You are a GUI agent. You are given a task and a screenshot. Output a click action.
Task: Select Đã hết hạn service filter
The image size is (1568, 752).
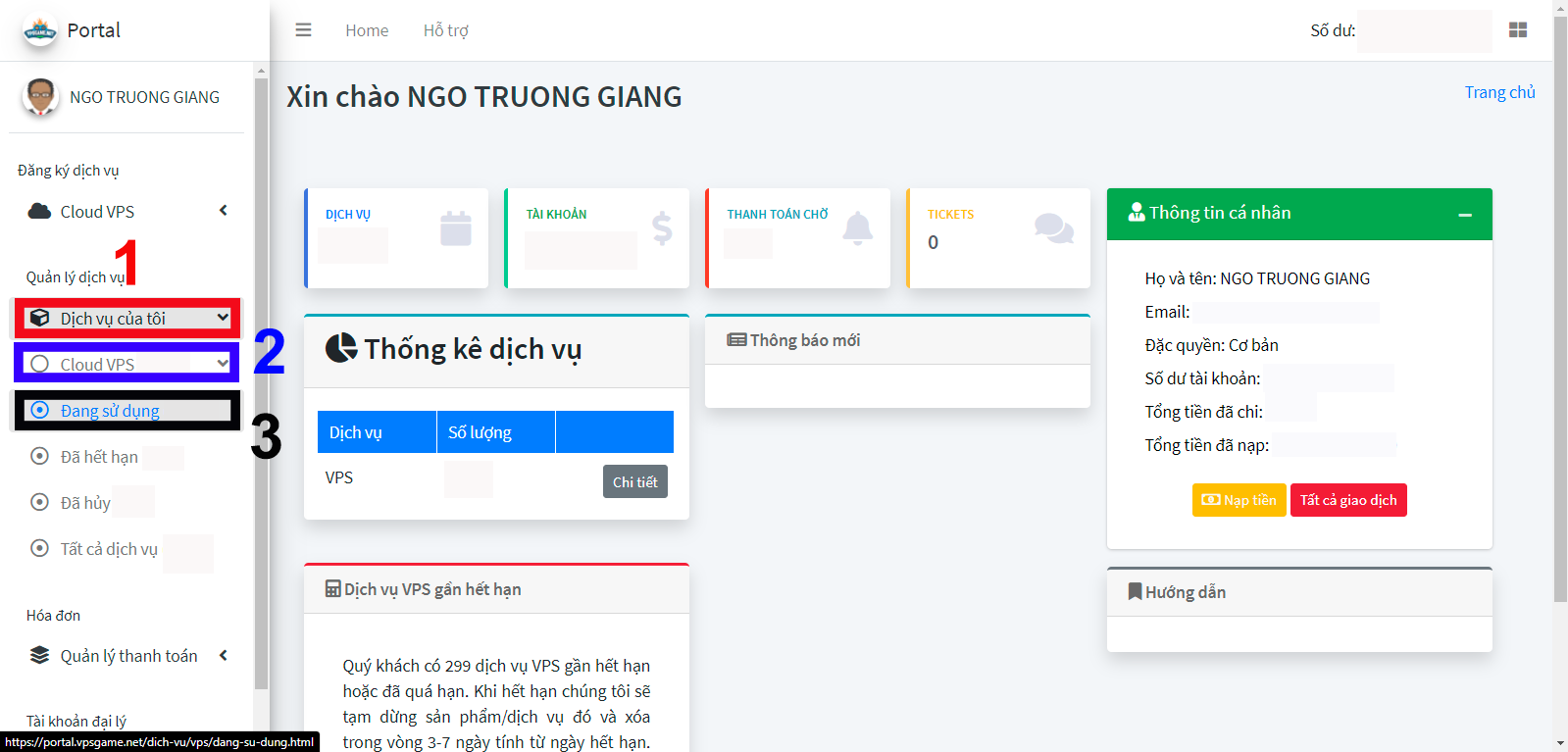pyautogui.click(x=98, y=457)
